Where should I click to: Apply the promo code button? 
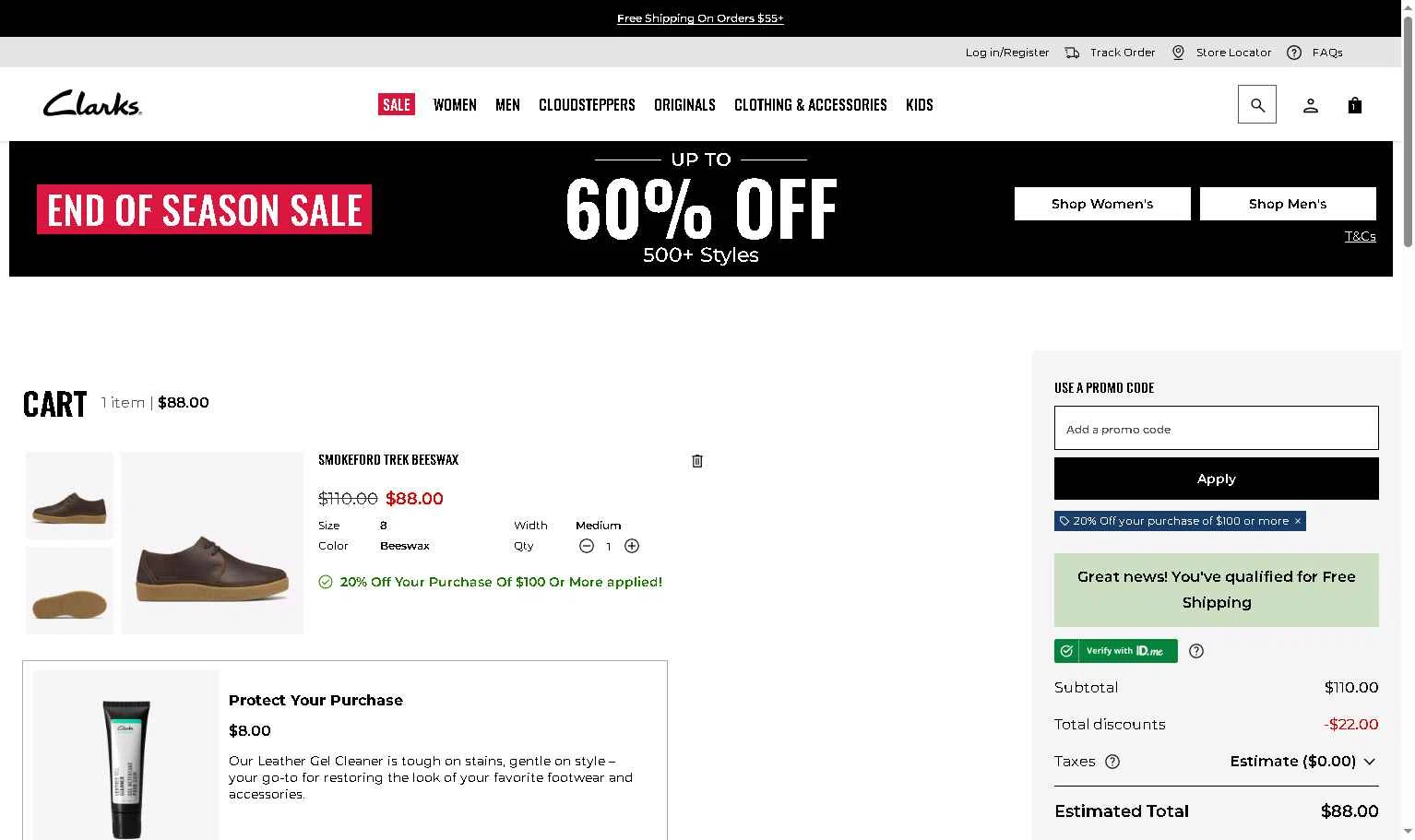coord(1216,479)
